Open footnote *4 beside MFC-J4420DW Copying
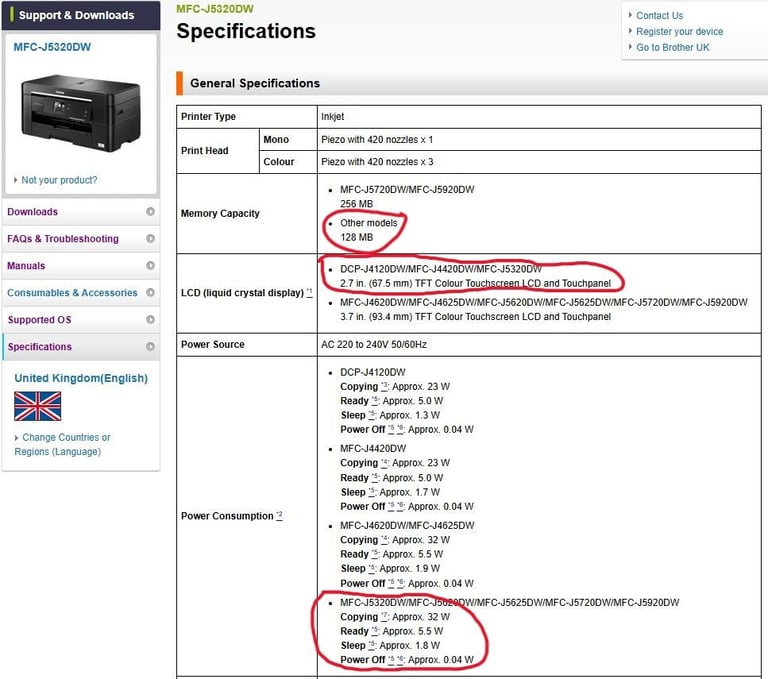Screen dimensions: 768x679 pyautogui.click(x=384, y=462)
